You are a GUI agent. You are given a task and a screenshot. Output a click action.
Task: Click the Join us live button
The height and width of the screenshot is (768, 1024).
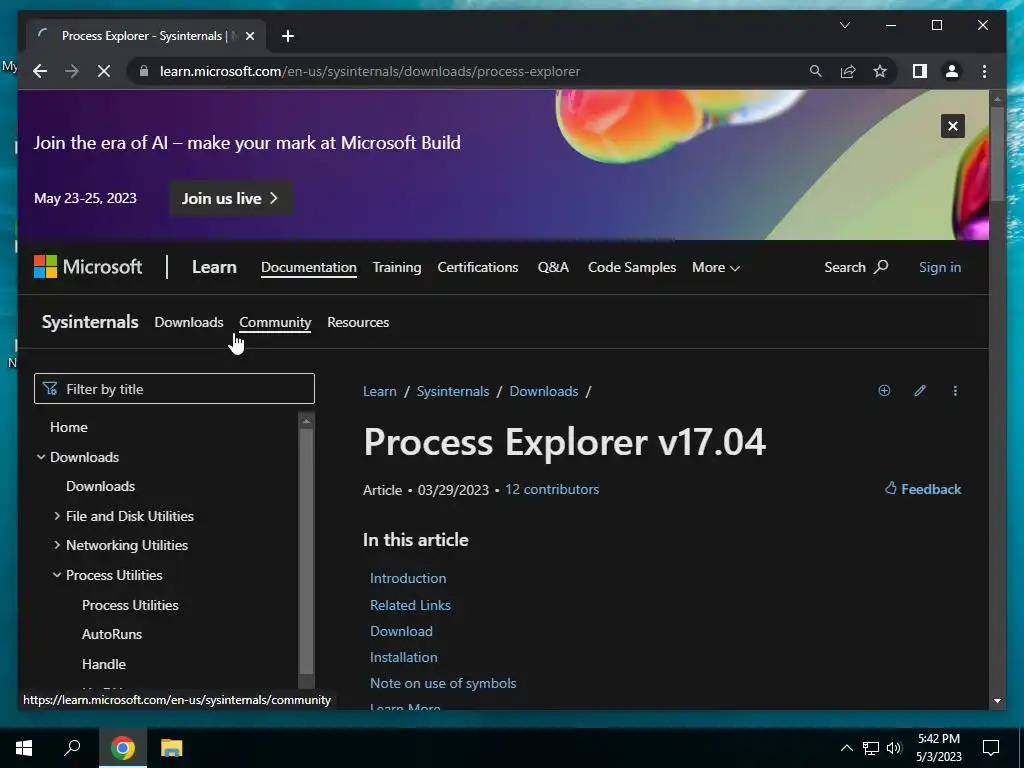pos(231,199)
